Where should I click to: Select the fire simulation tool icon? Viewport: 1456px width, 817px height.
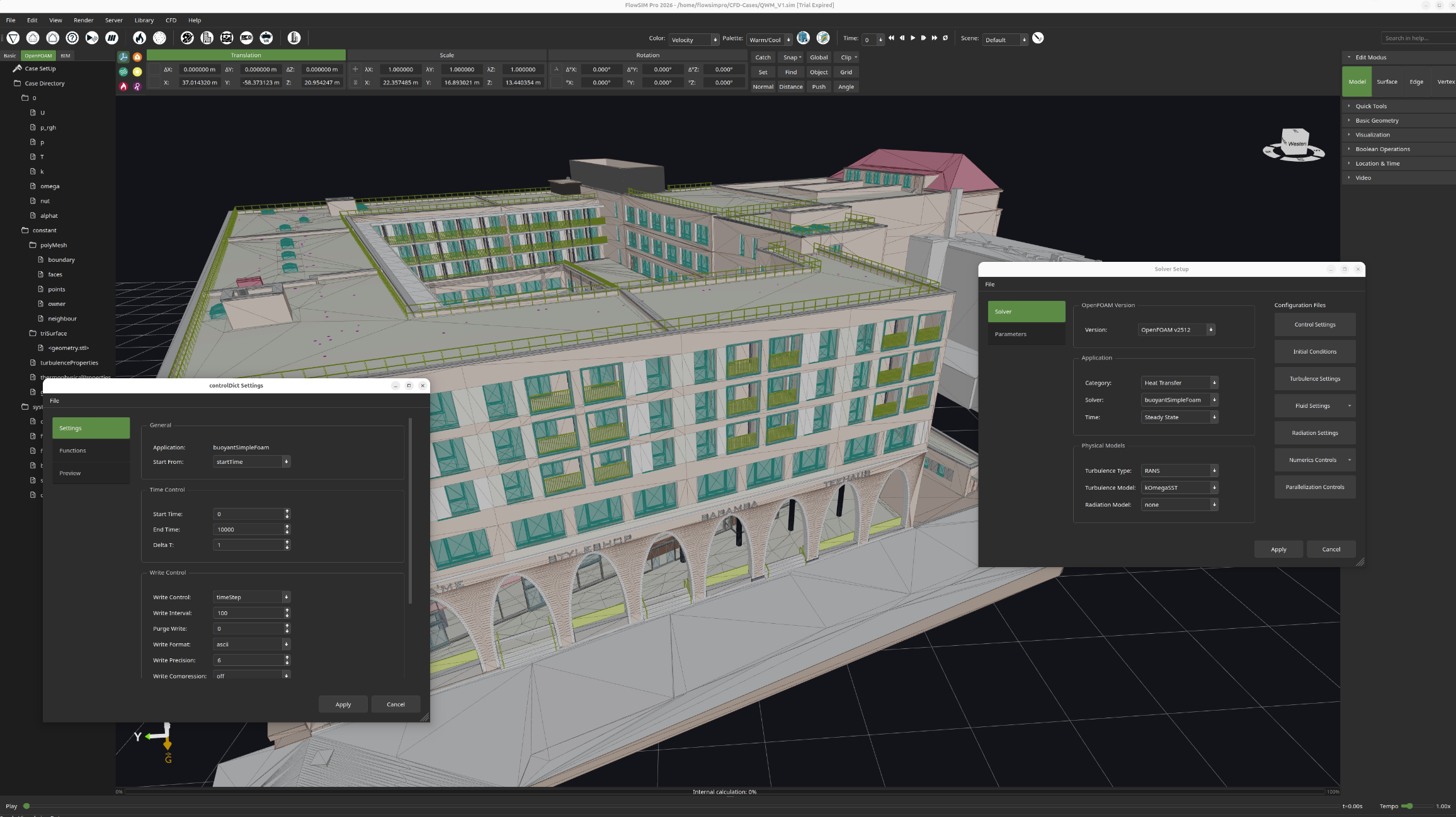pyautogui.click(x=140, y=38)
